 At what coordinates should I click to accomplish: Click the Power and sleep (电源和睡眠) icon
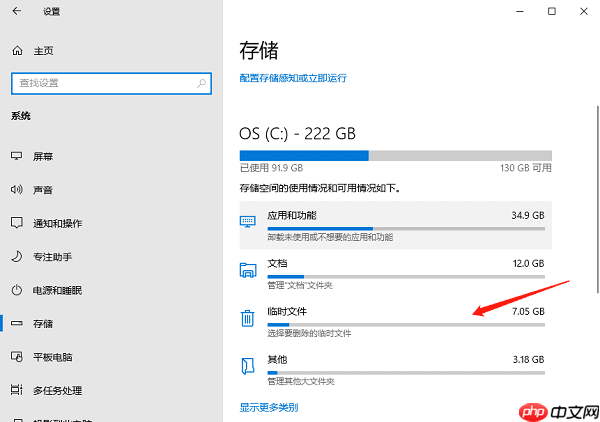17,290
